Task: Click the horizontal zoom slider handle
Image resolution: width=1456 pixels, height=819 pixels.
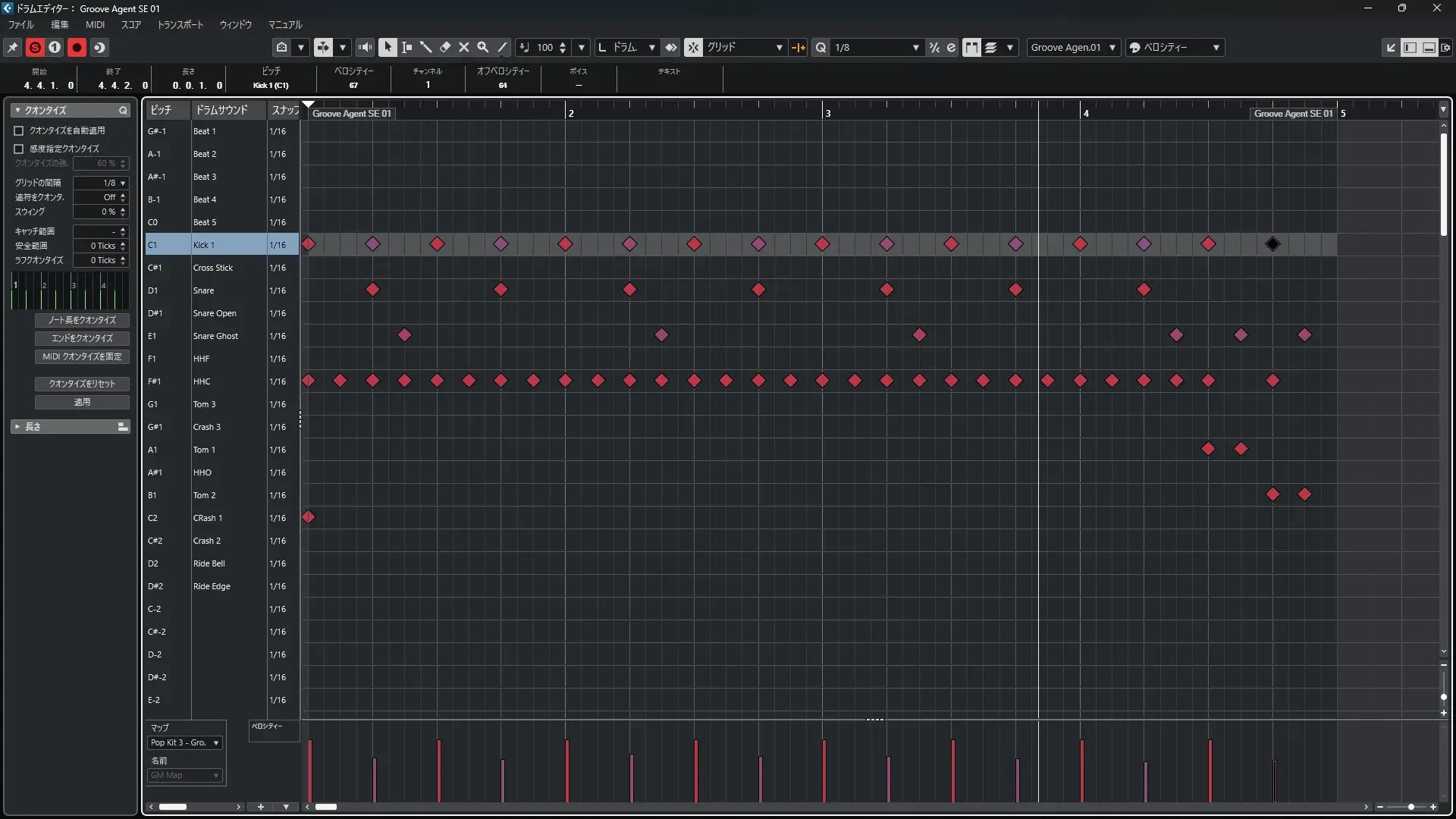Action: pyautogui.click(x=1410, y=807)
